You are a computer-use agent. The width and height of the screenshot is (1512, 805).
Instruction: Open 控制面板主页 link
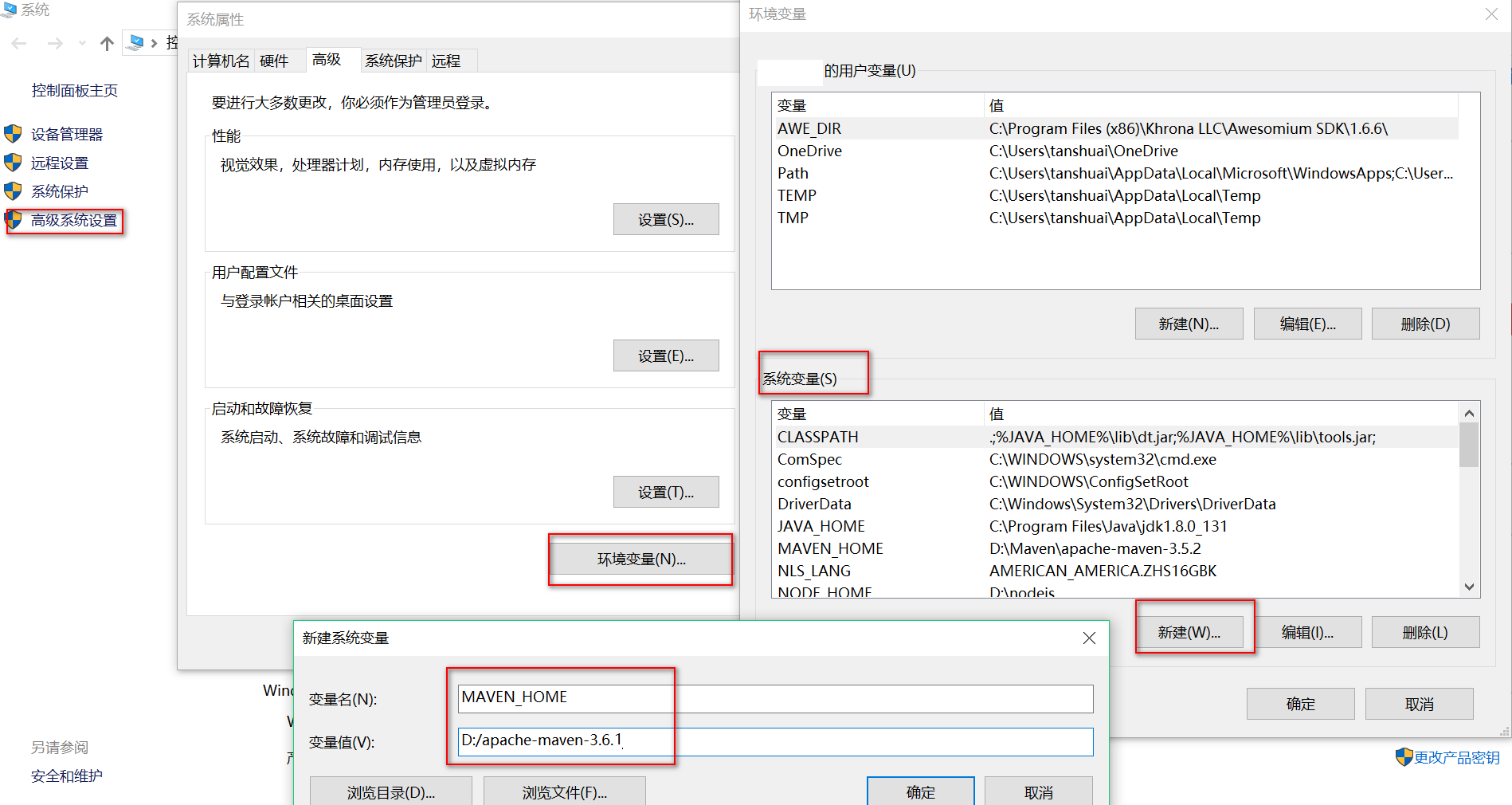tap(75, 91)
